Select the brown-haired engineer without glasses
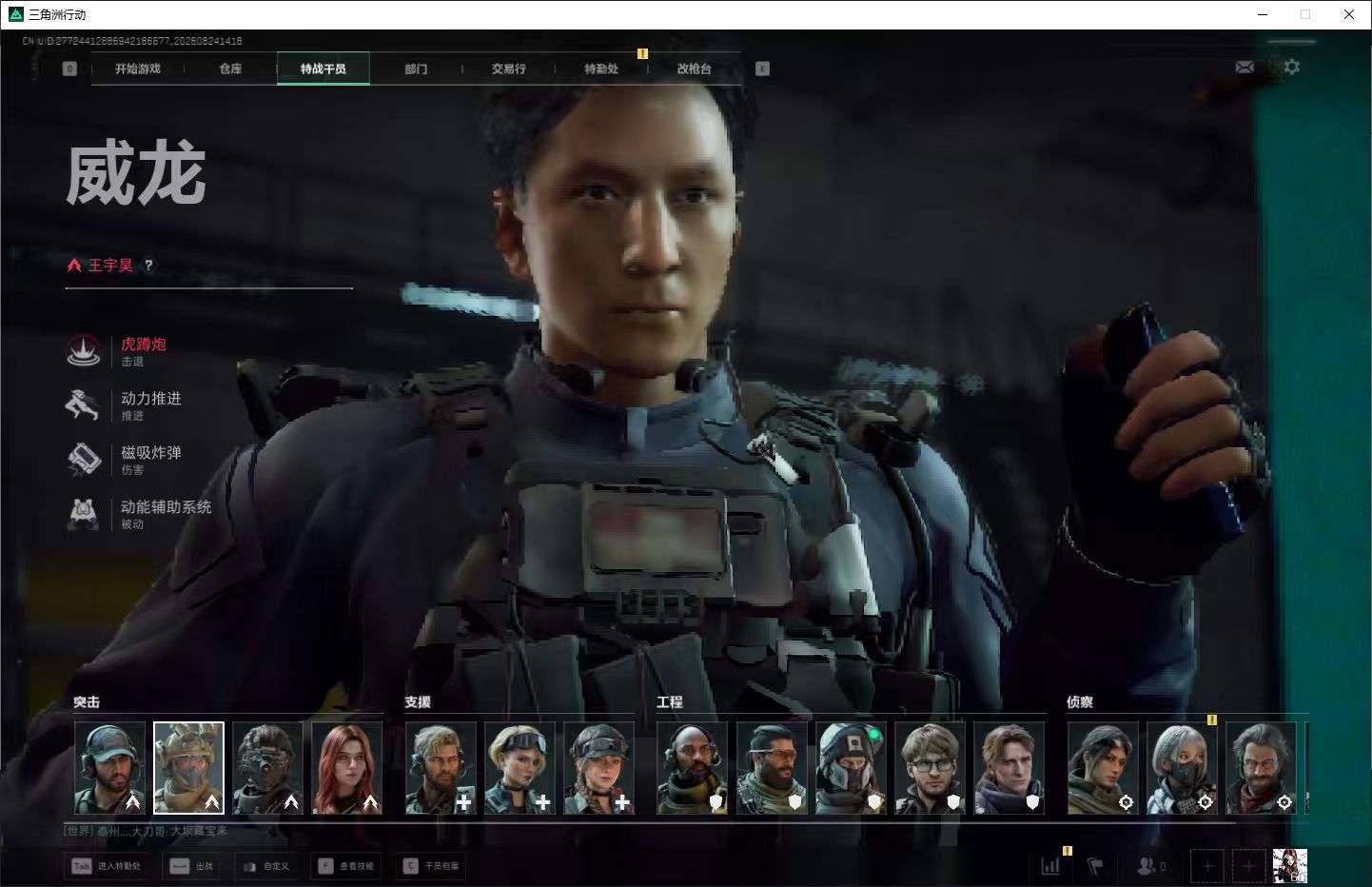Screen dimensions: 1372x887 pos(1009,768)
